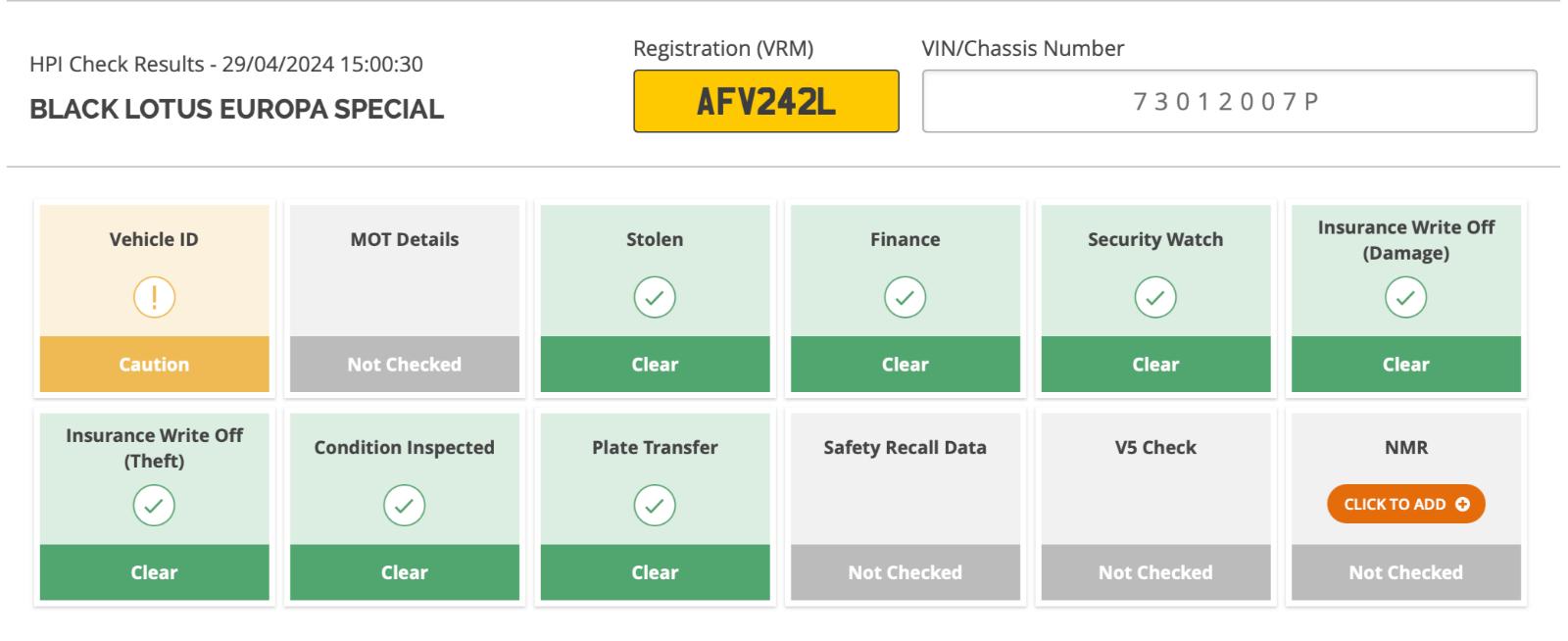Open the Safety Recall Data tile
Image resolution: width=1568 pixels, height=641 pixels.
click(905, 507)
